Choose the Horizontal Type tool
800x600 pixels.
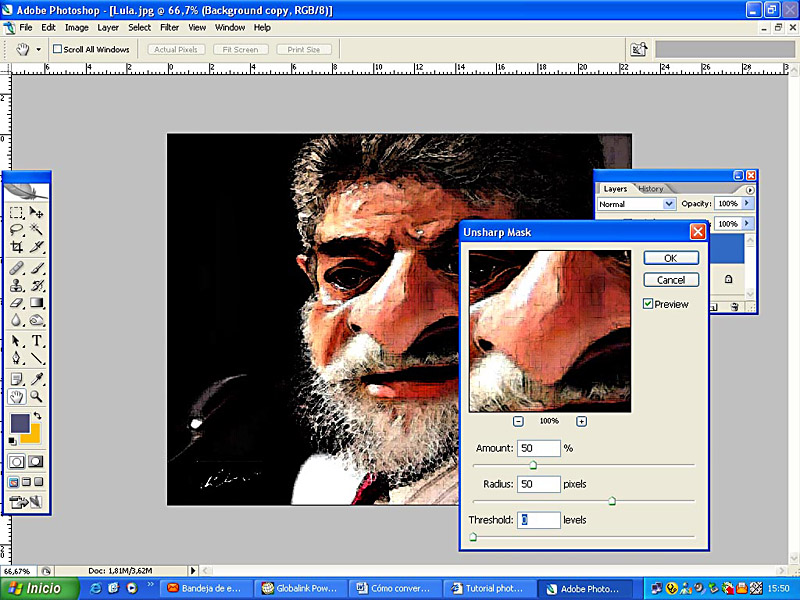(37, 341)
